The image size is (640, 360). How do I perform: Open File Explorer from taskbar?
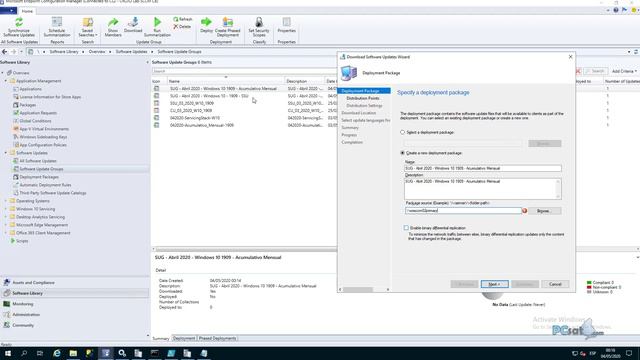[73, 353]
